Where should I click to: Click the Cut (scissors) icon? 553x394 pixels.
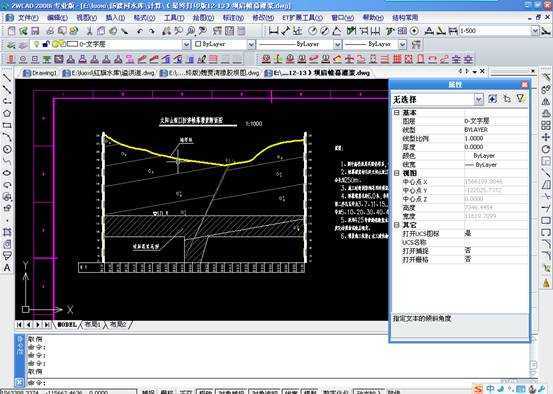(x=89, y=31)
